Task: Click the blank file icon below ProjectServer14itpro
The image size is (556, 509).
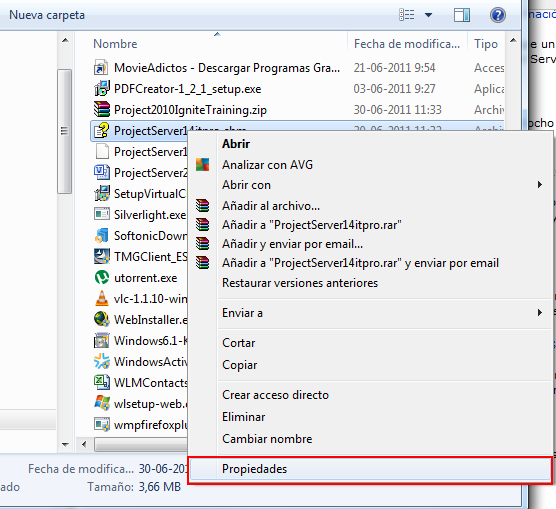Action: coord(102,151)
